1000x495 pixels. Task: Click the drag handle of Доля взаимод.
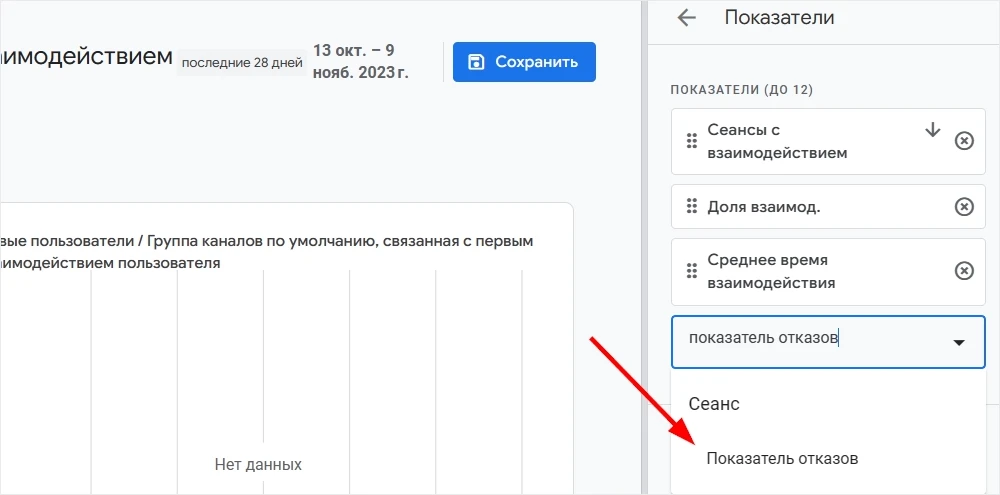pos(691,206)
